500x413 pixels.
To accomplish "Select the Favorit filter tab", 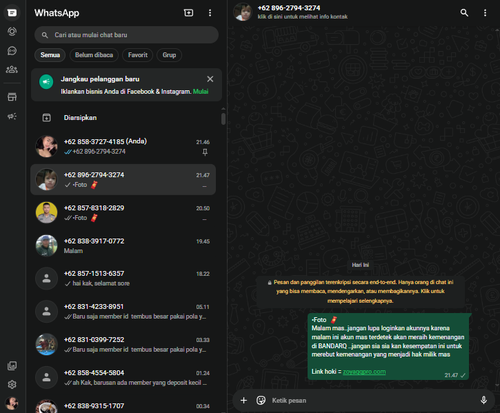I will tap(138, 55).
